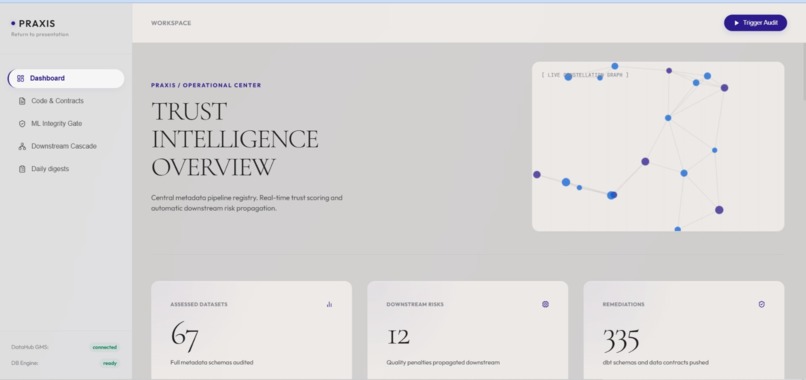Screen dimensions: 806x380
Task: Click PRAXIS / OPERATIONAL CENTER breadcrumb
Action: (x=206, y=85)
